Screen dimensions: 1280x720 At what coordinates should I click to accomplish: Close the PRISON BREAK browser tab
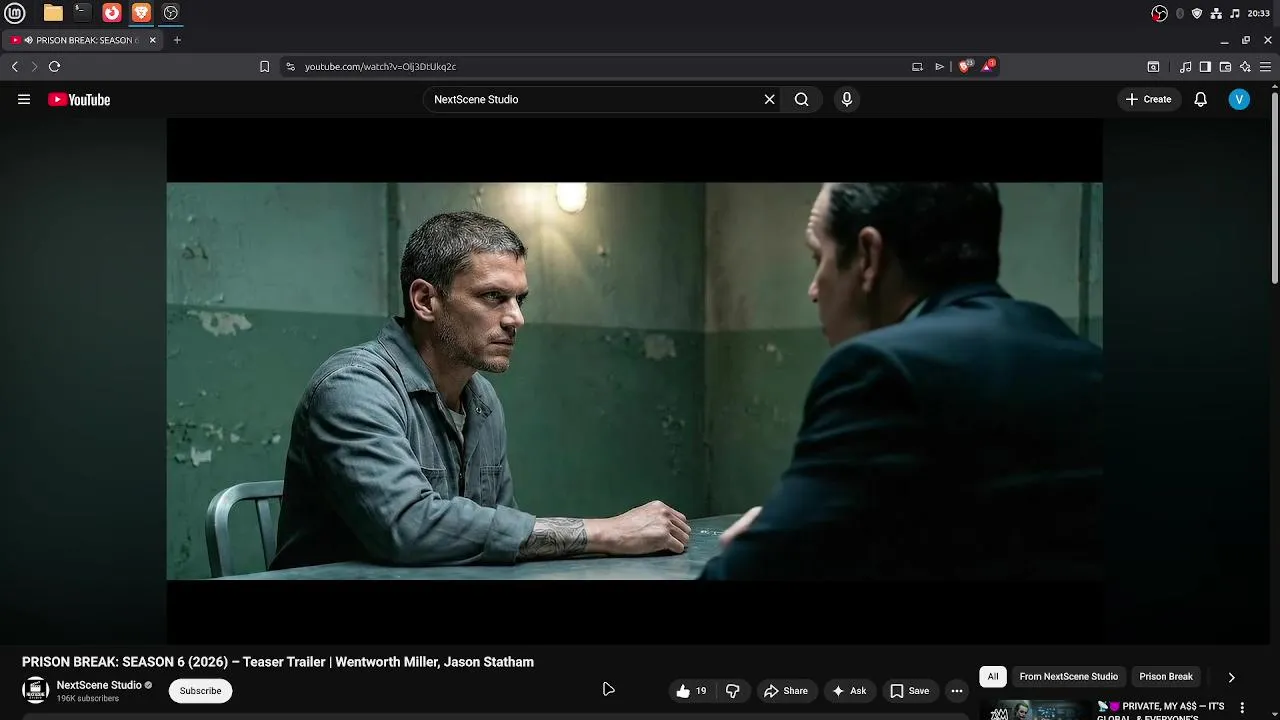(x=153, y=40)
